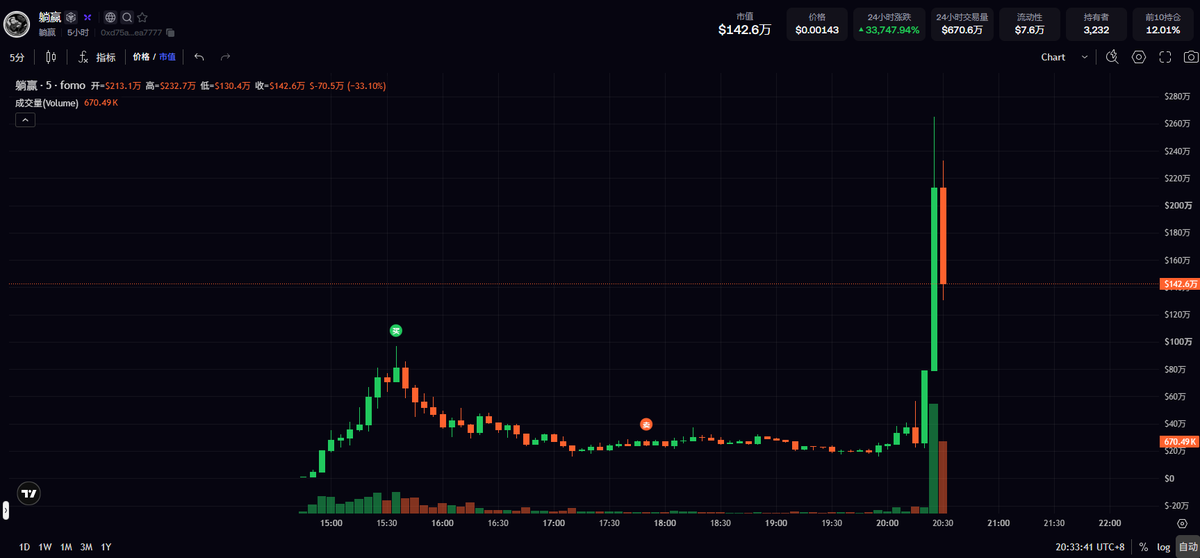Collapse the indicator legend with the chevron
The image size is (1200, 558).
[26, 120]
